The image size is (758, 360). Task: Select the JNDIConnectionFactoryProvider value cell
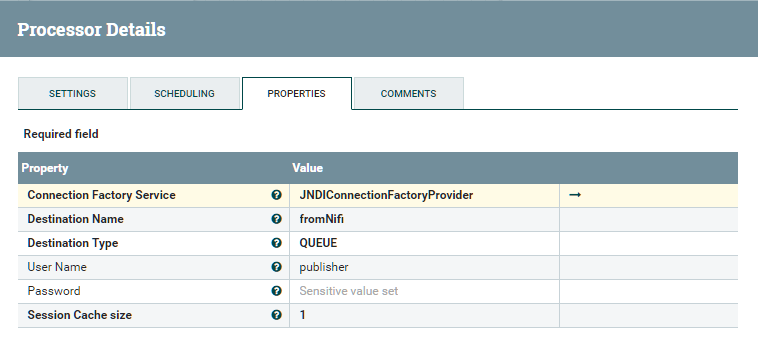[424, 195]
